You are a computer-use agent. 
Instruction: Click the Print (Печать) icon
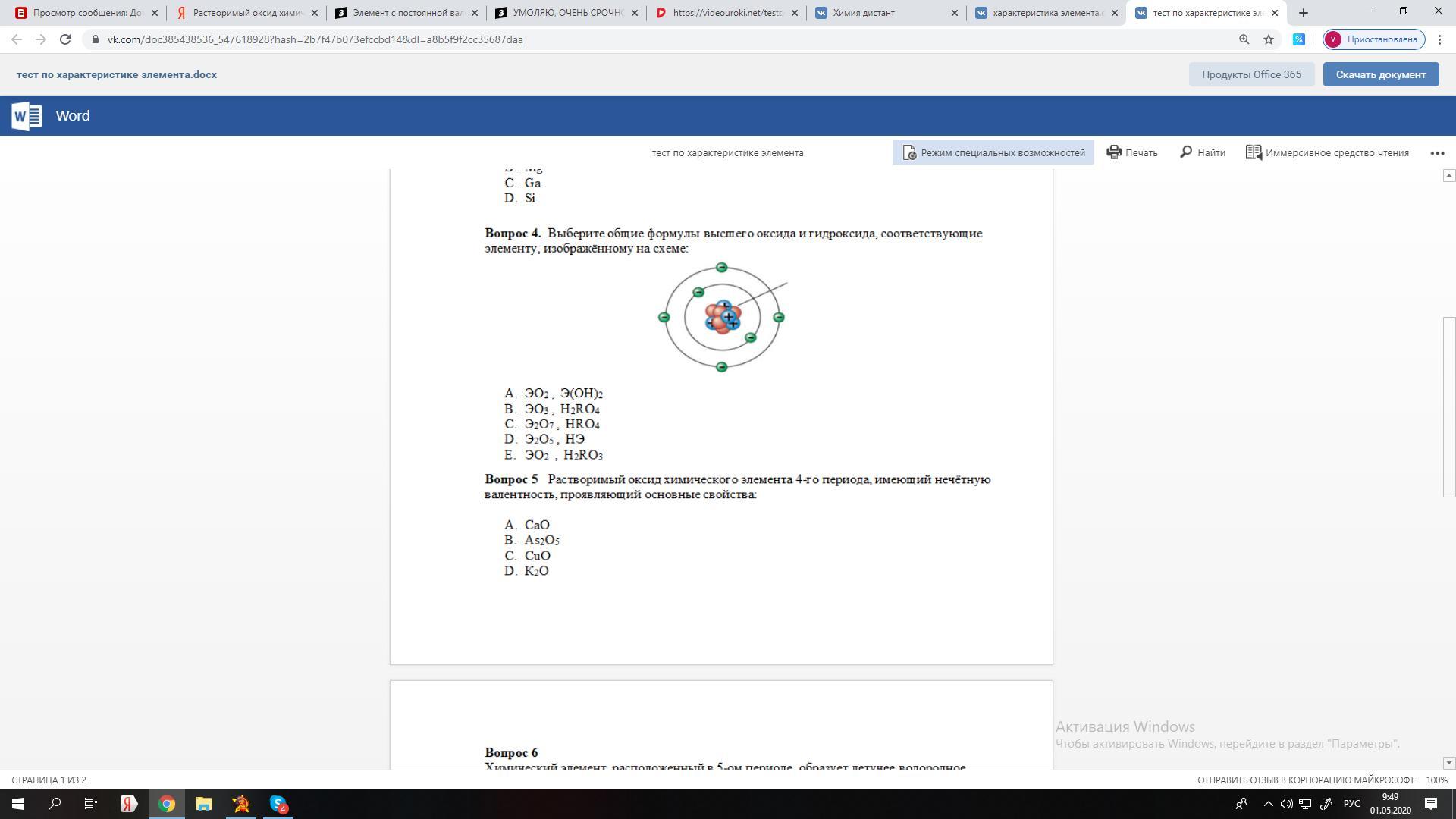(x=1113, y=152)
